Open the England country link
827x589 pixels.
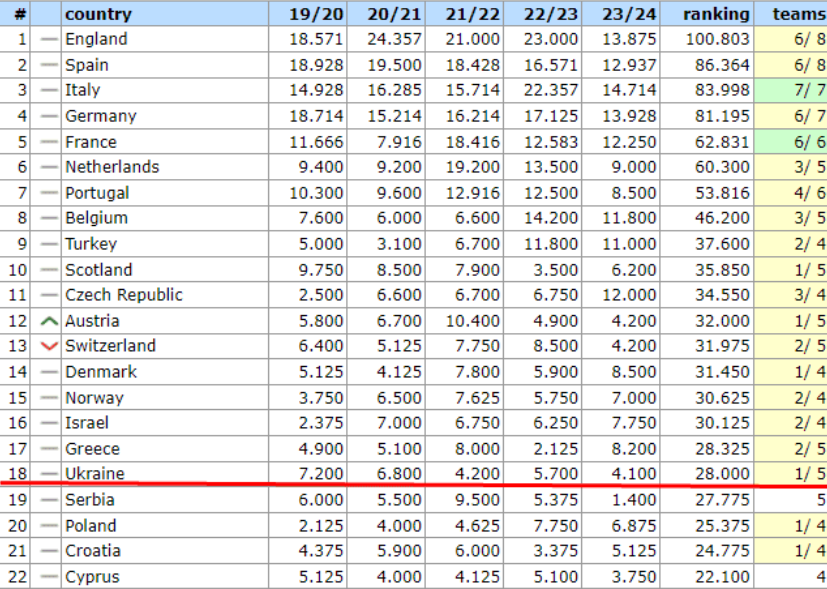click(x=96, y=39)
